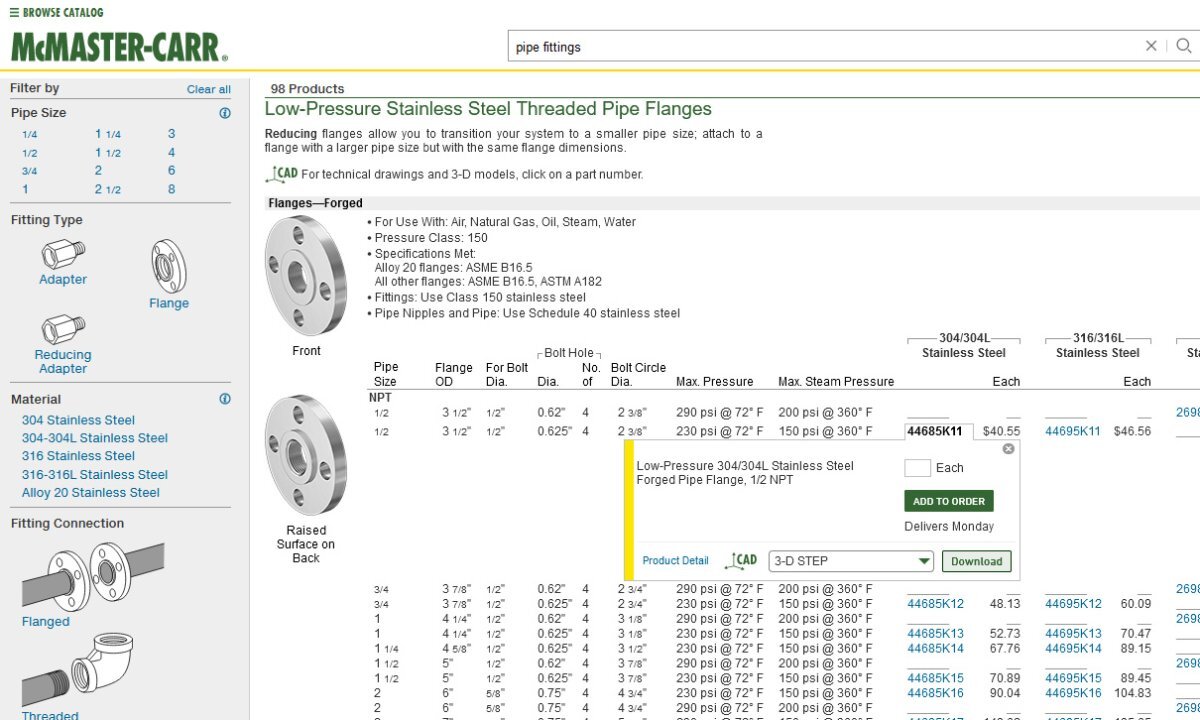Filter by 304 Stainless Steel material
This screenshot has height=720, width=1200.
click(x=78, y=420)
